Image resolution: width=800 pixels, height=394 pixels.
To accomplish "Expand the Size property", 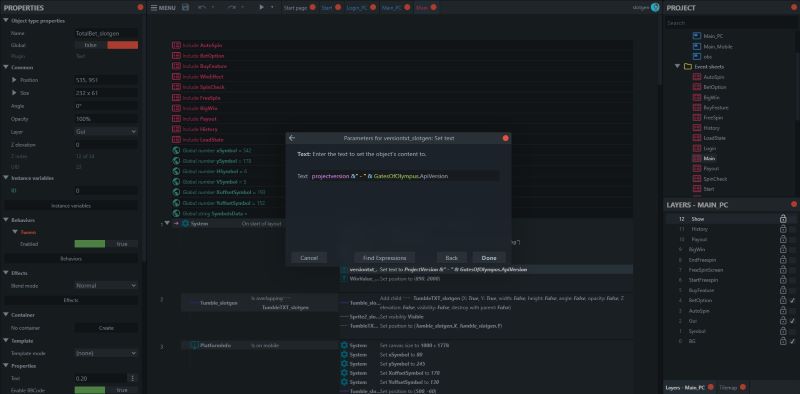I will click(14, 93).
